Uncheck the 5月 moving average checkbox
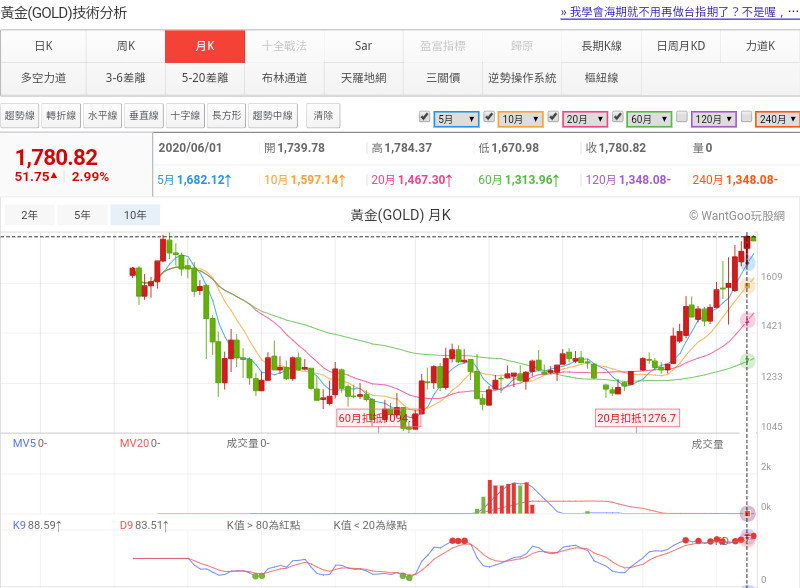The image size is (800, 588). point(424,117)
